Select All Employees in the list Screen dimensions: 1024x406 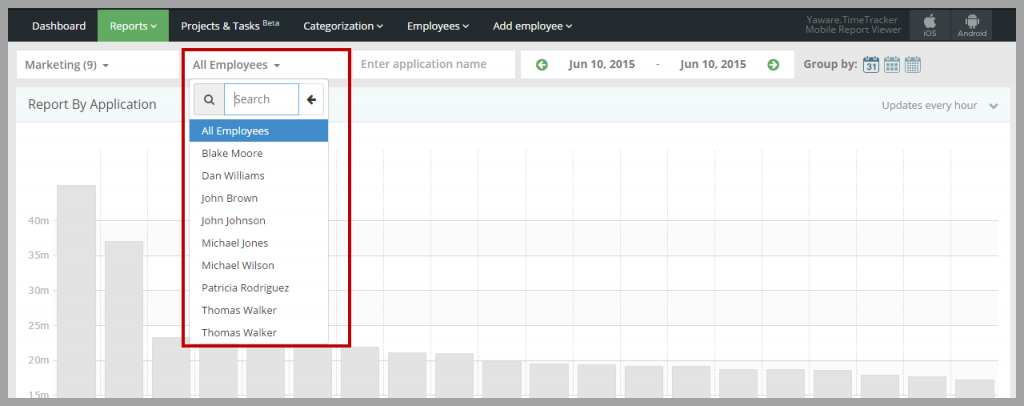coord(259,131)
